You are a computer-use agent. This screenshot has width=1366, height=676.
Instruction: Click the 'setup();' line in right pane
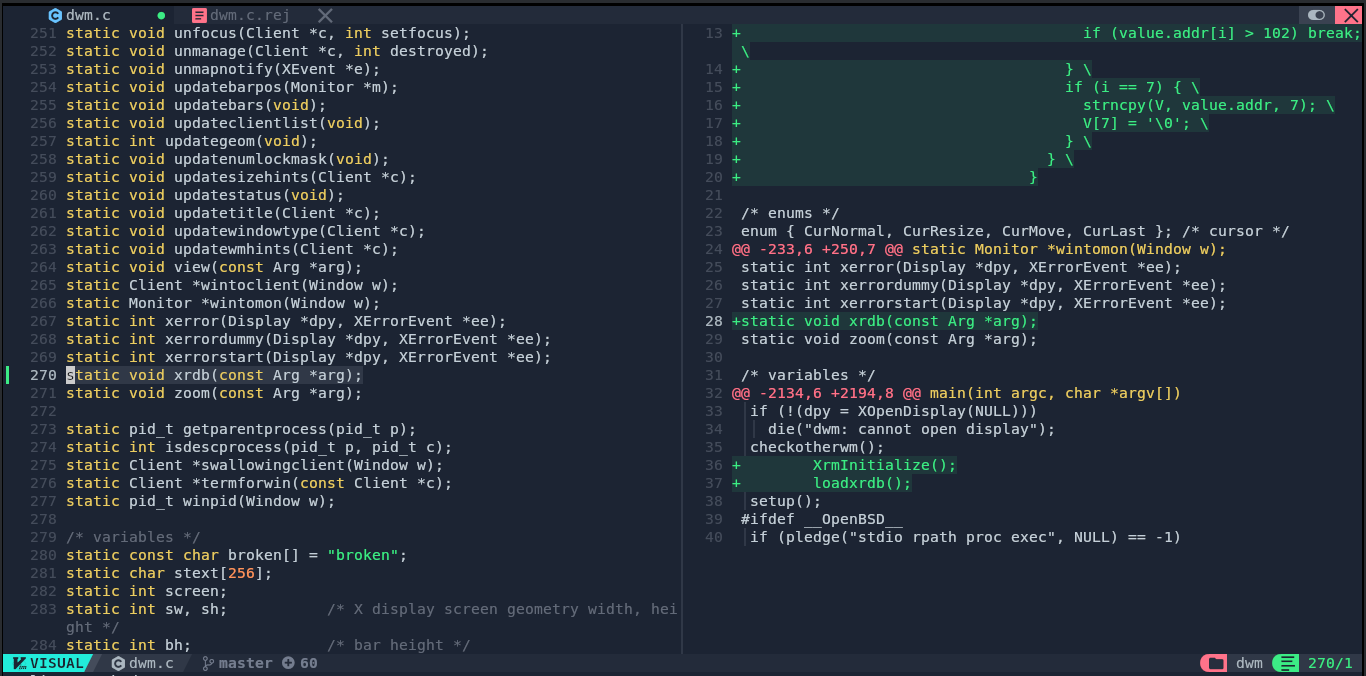(785, 501)
